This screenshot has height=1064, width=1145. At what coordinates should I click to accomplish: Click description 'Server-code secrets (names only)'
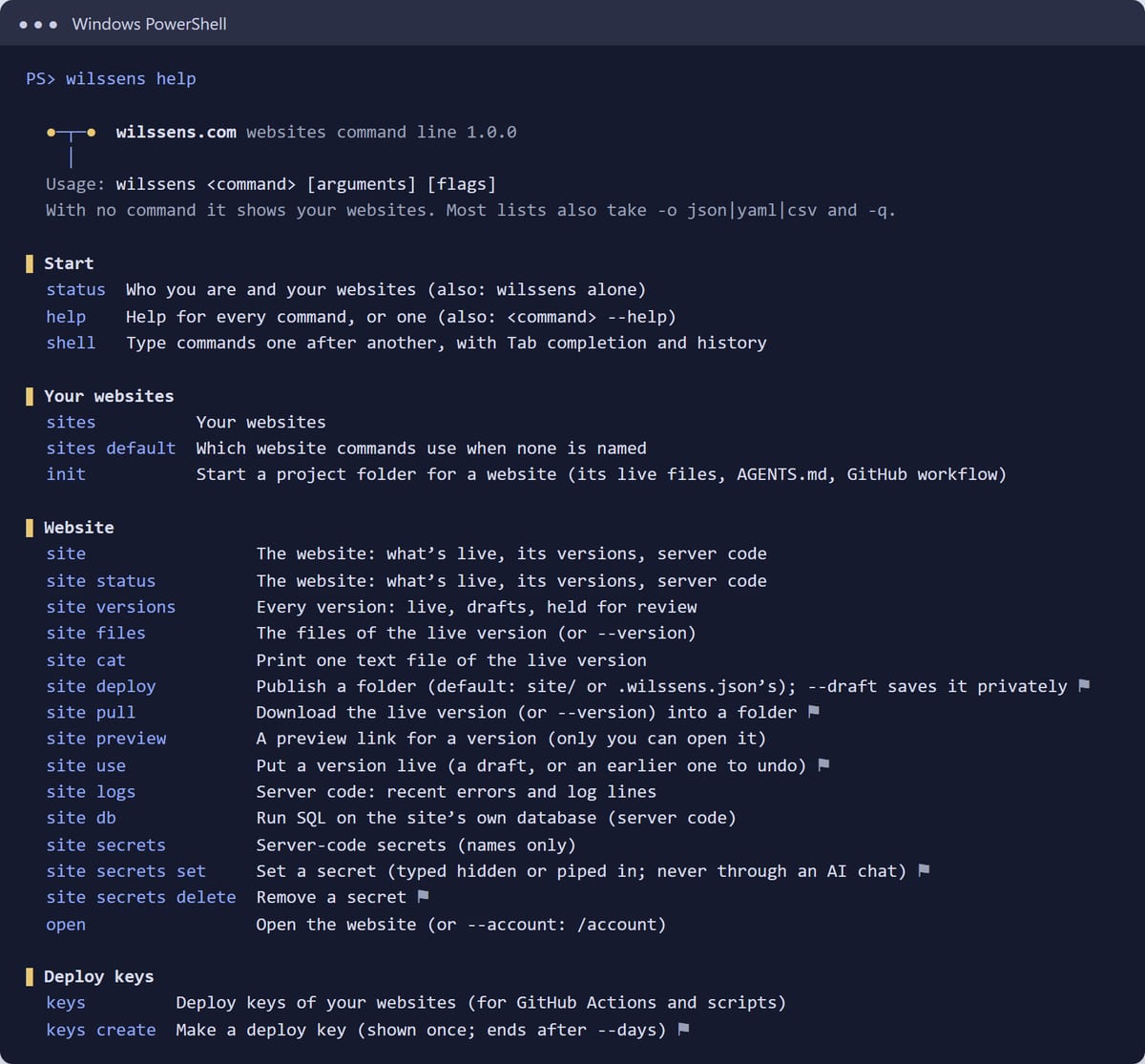pyautogui.click(x=416, y=845)
